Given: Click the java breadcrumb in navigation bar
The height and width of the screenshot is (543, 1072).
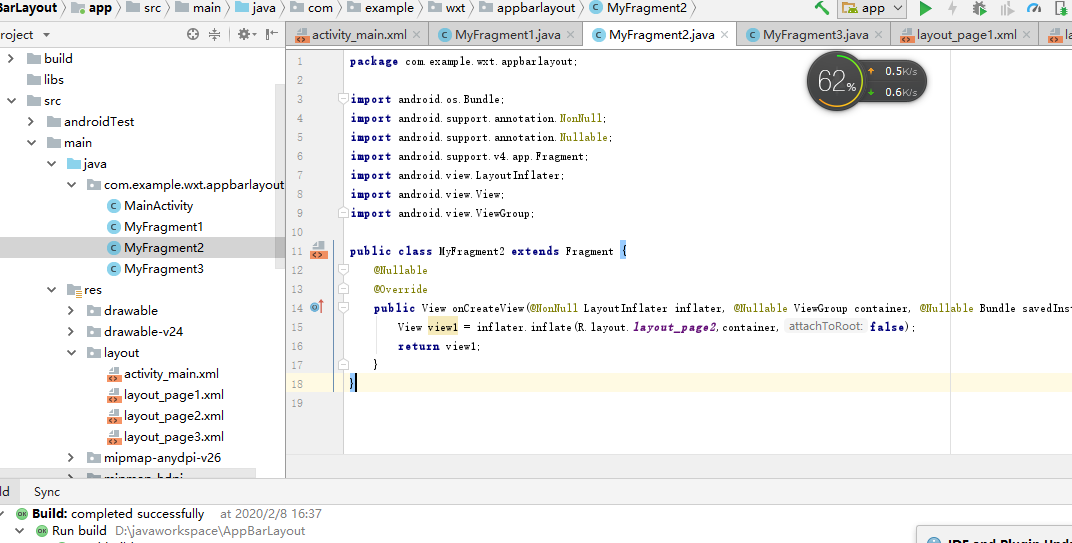Looking at the screenshot, I should tap(256, 8).
